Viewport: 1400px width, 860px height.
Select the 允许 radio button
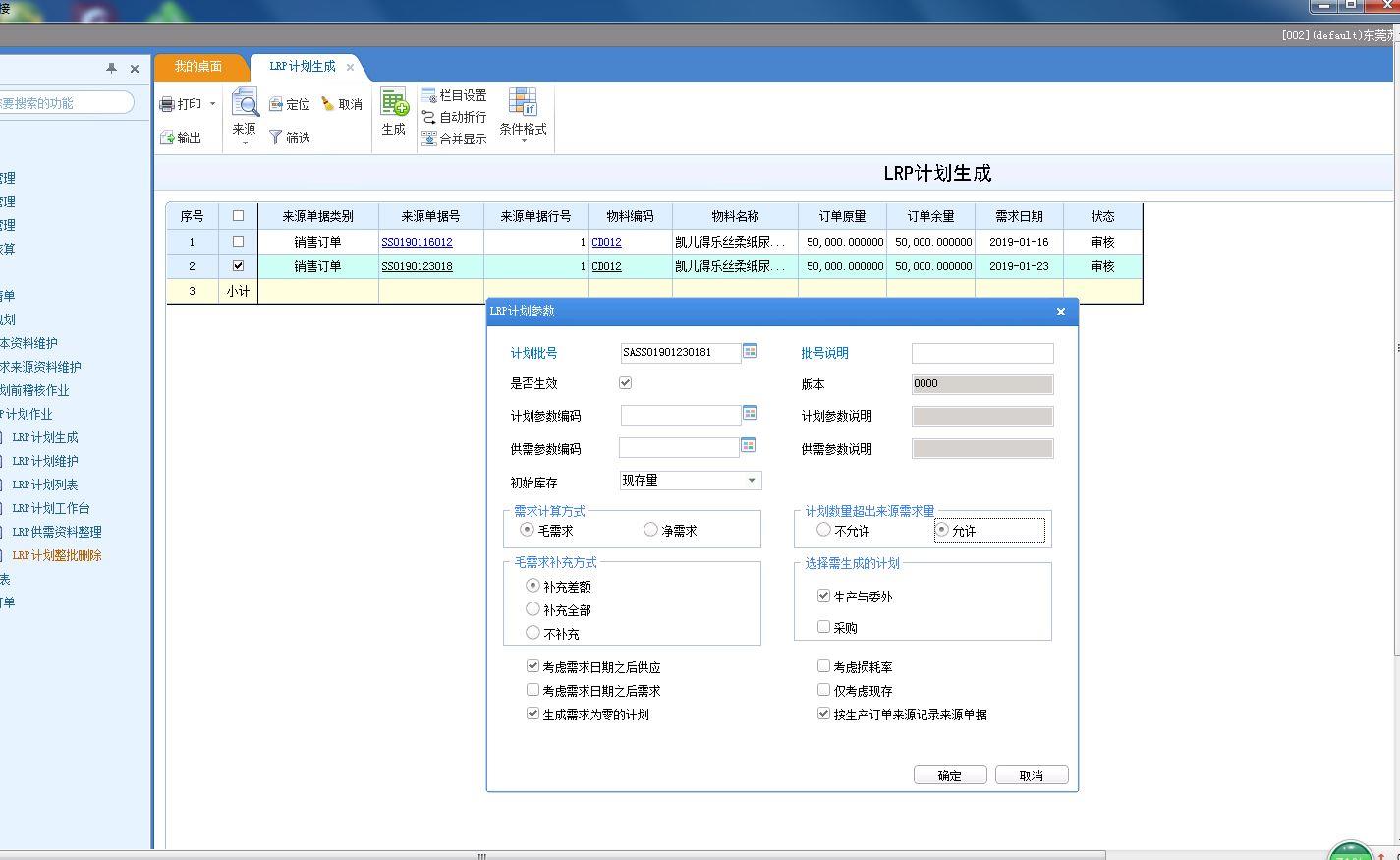pos(941,529)
